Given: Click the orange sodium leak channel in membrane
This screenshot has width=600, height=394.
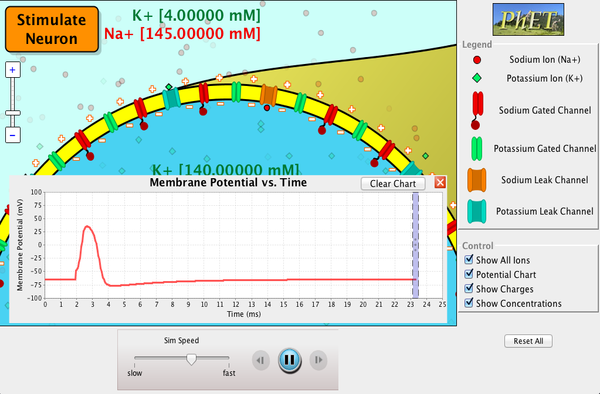Looking at the screenshot, I should point(268,95).
